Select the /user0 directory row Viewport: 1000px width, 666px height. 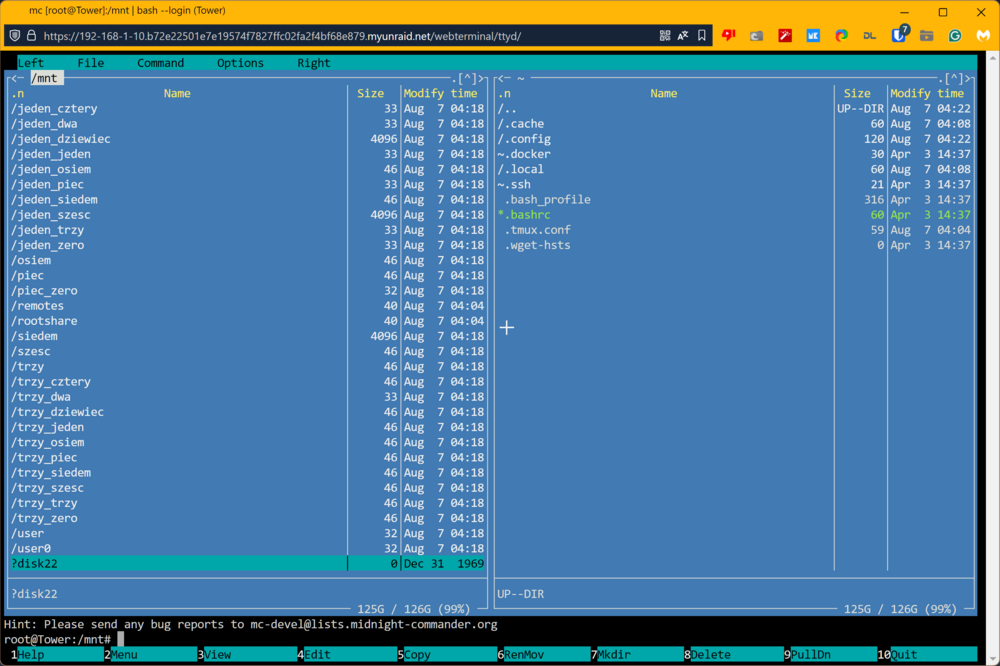[x=247, y=548]
